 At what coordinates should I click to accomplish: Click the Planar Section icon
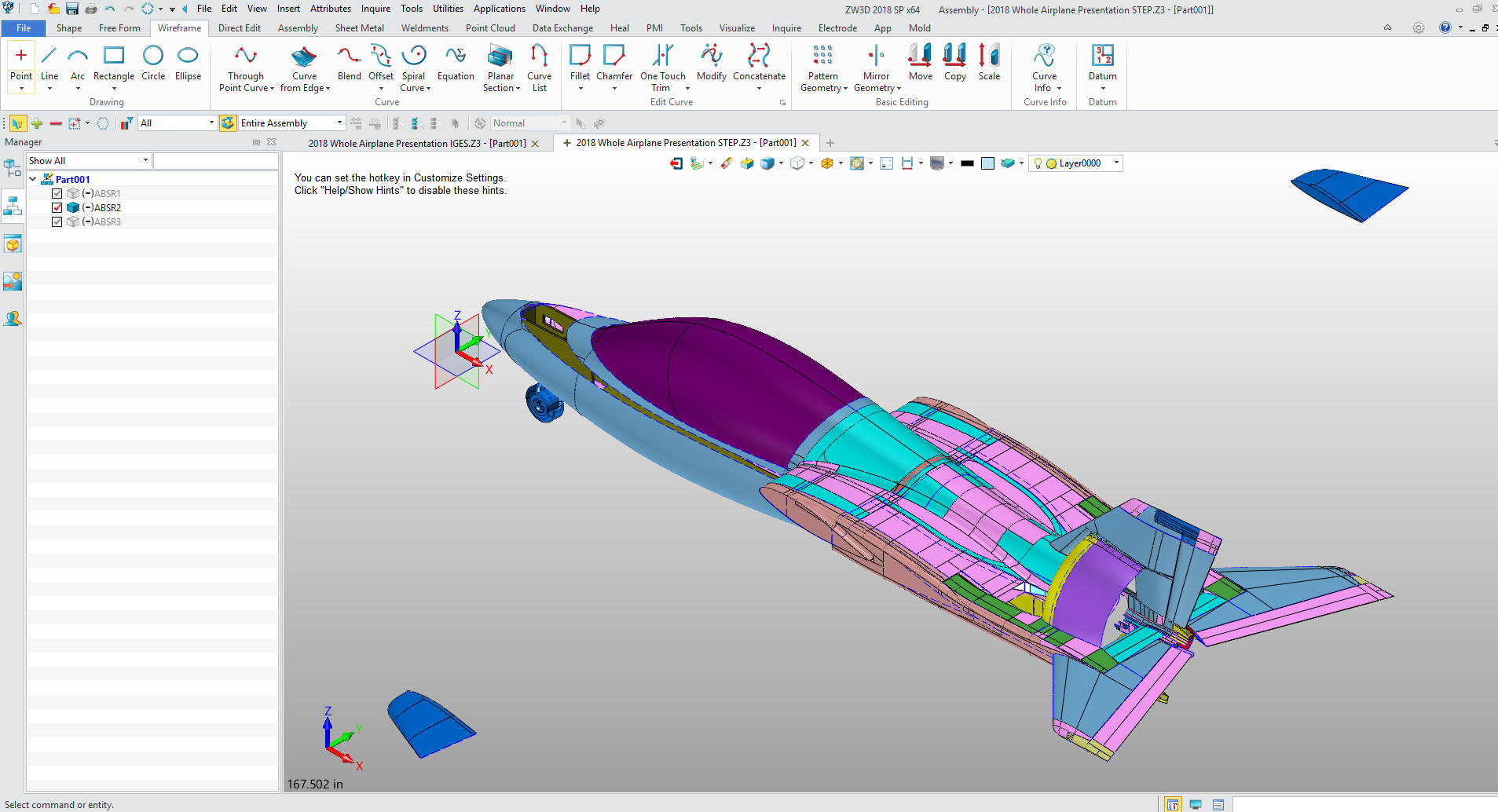pyautogui.click(x=500, y=57)
